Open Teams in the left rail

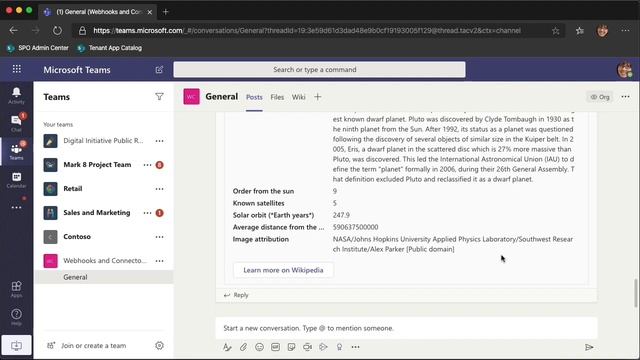click(16, 151)
